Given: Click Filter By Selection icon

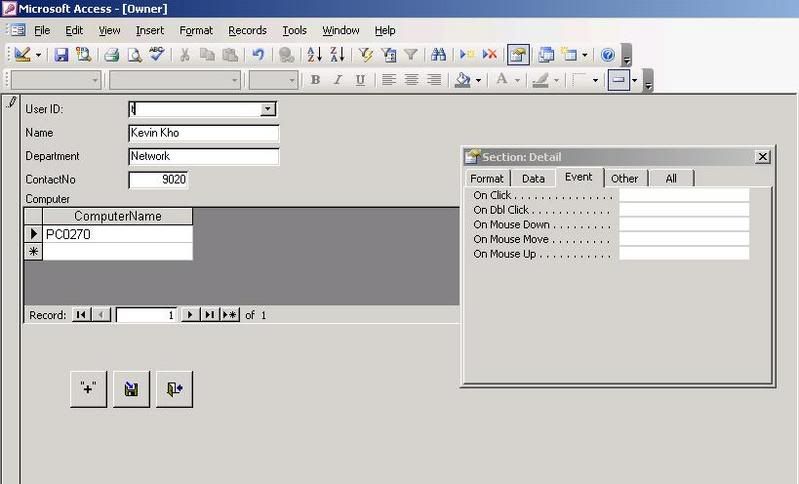Looking at the screenshot, I should [x=365, y=55].
